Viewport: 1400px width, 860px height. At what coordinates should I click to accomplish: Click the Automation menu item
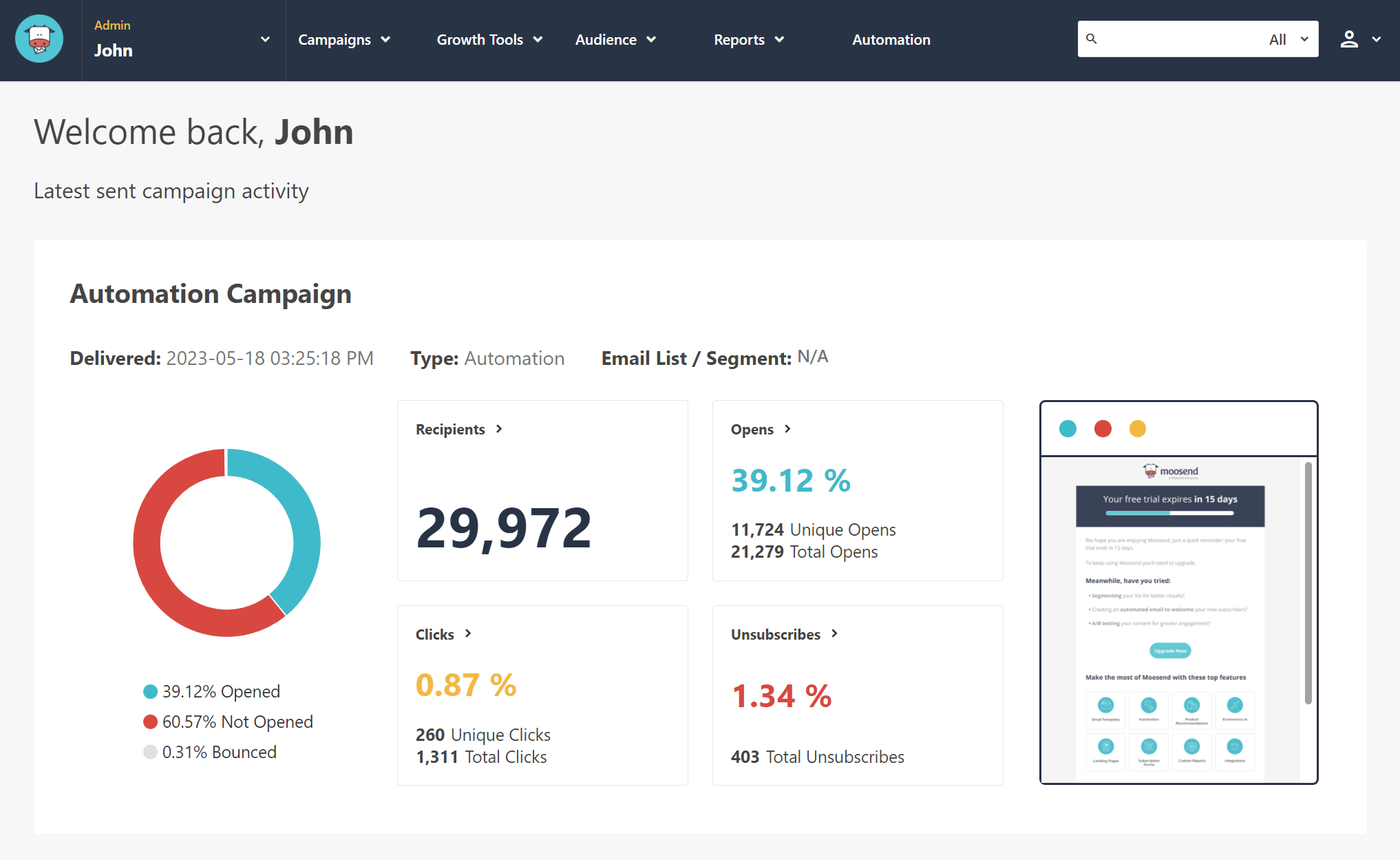[891, 40]
